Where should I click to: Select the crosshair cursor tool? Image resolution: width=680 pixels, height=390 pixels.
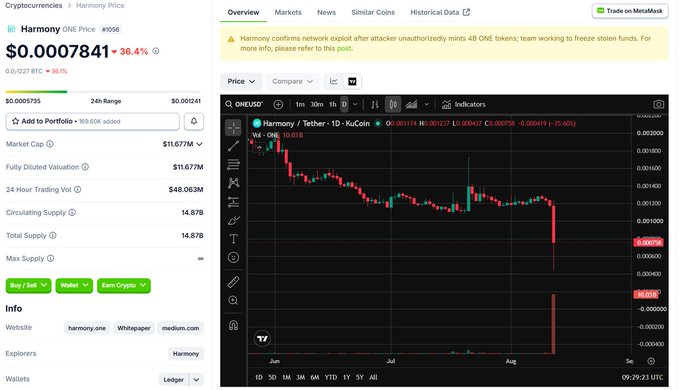(x=233, y=128)
